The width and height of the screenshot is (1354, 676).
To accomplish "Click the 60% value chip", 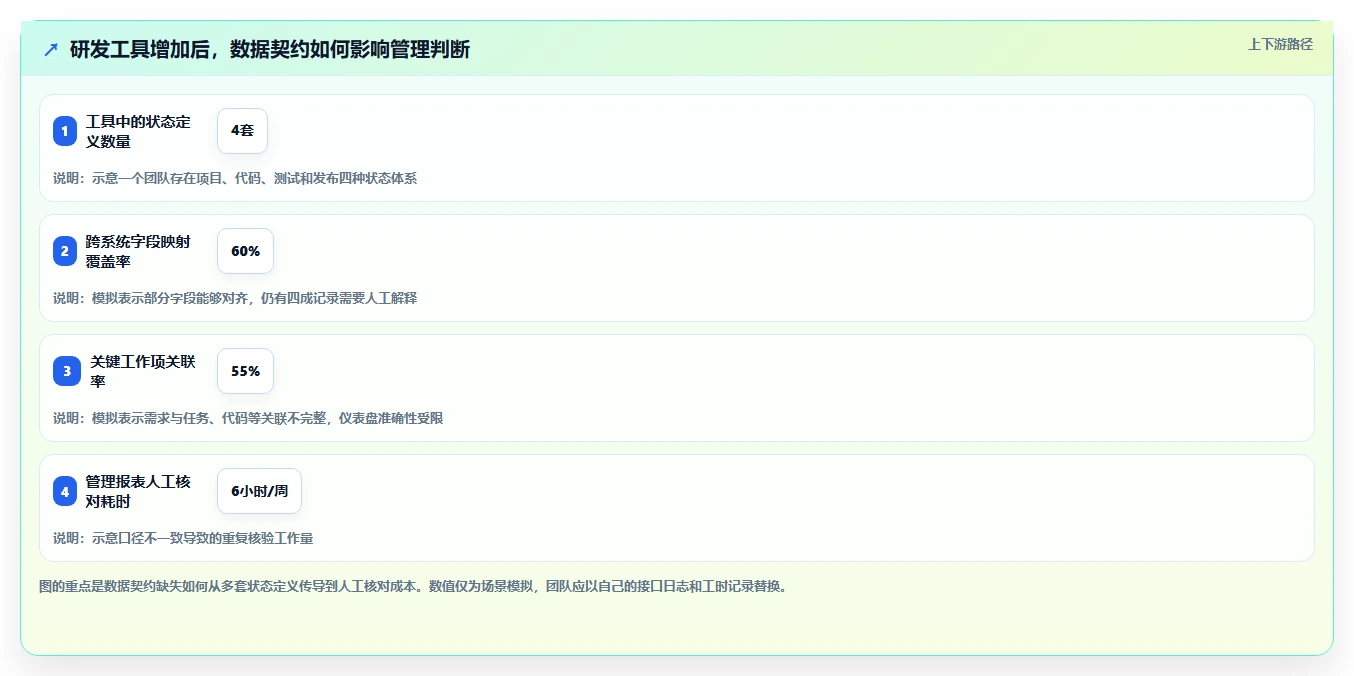I will [245, 251].
